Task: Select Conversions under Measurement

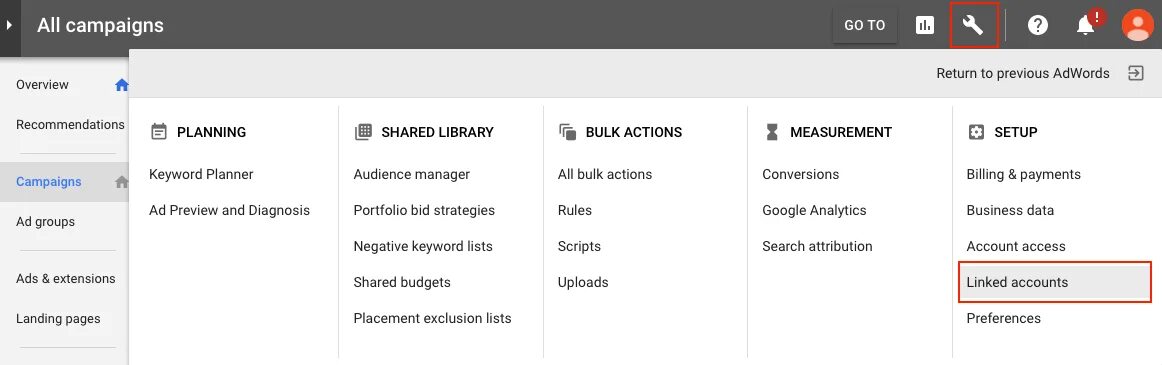Action: pyautogui.click(x=800, y=174)
